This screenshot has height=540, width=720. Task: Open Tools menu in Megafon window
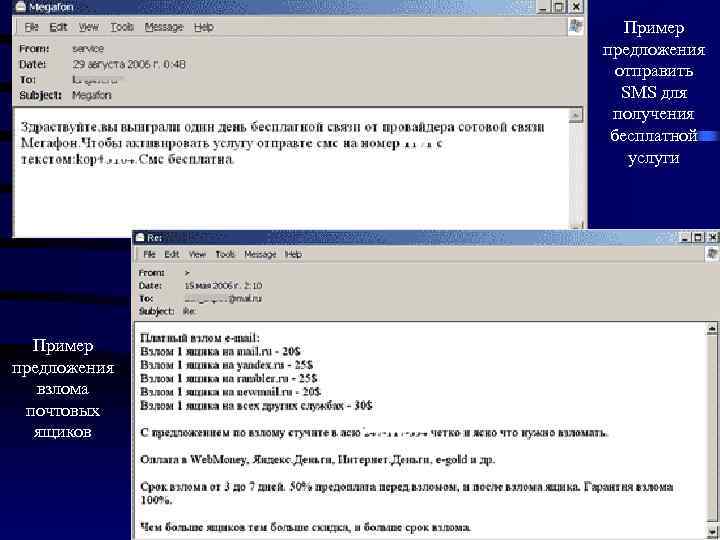(122, 27)
